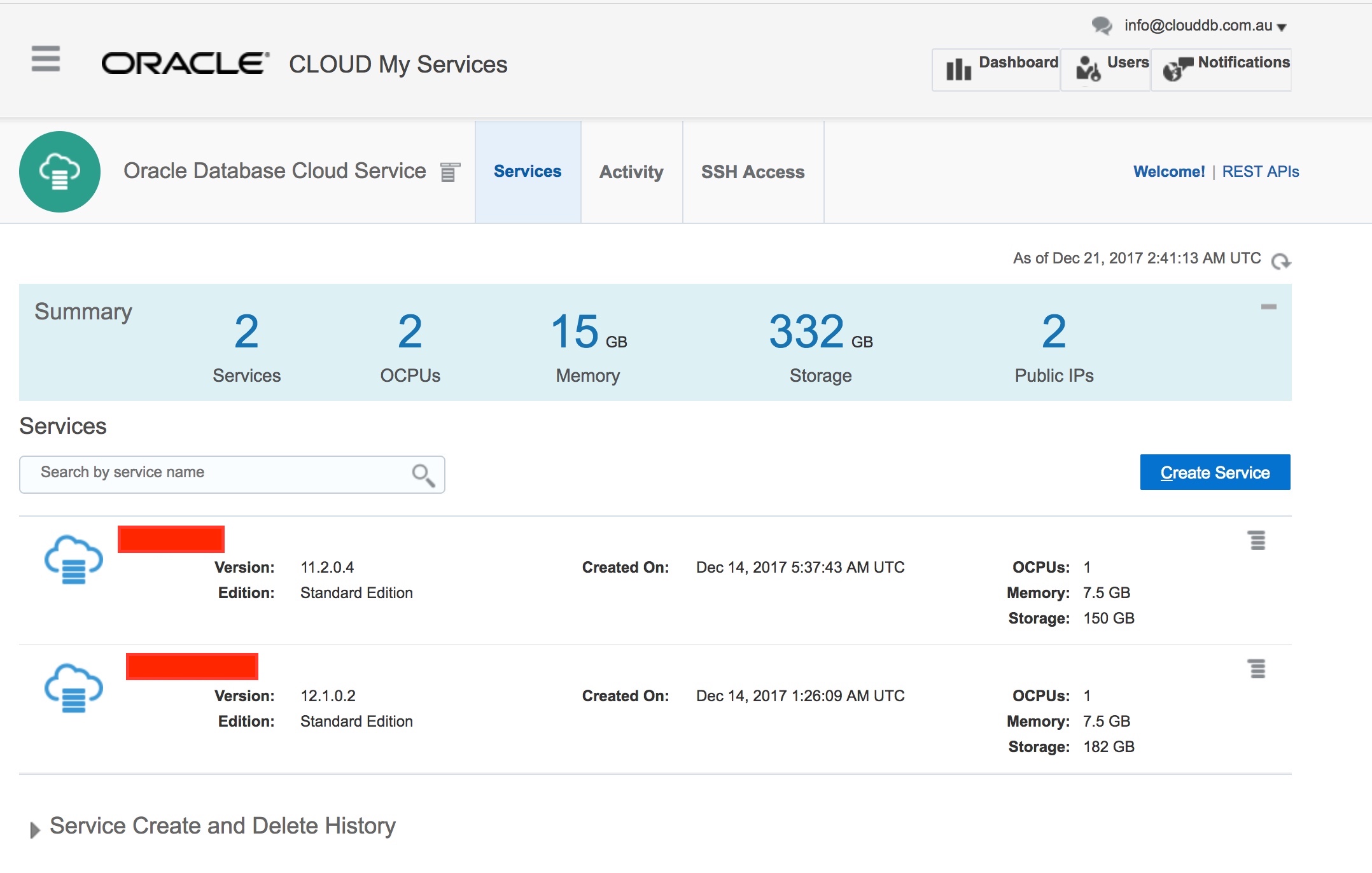Click the chat bubble icon near the account email
The height and width of the screenshot is (873, 1372).
click(x=1102, y=26)
